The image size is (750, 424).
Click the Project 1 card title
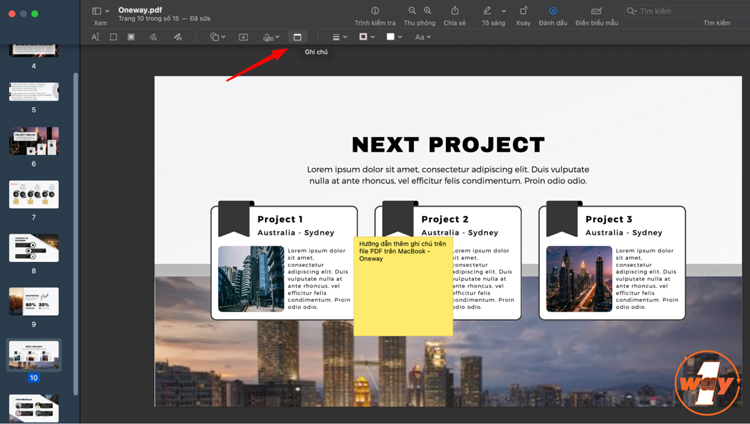(x=280, y=219)
